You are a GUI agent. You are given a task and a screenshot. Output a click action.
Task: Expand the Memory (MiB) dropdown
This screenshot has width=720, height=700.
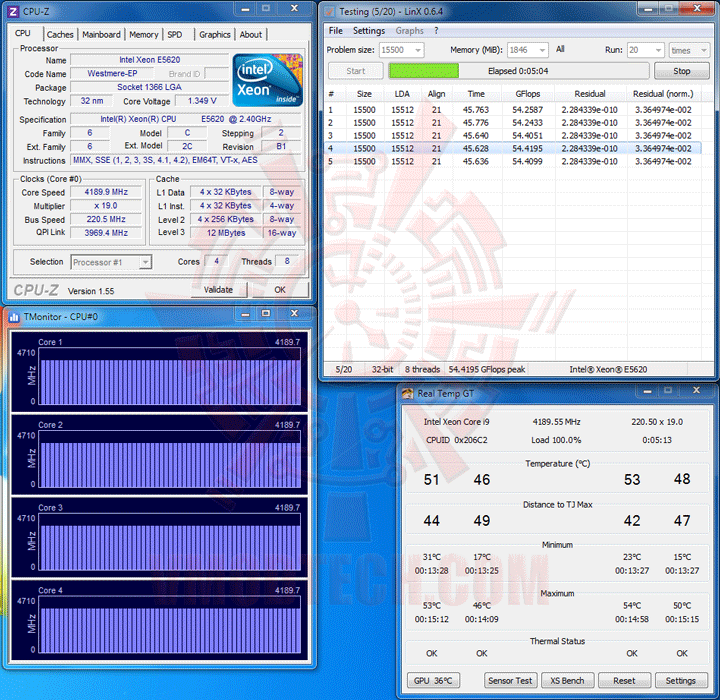(x=542, y=50)
